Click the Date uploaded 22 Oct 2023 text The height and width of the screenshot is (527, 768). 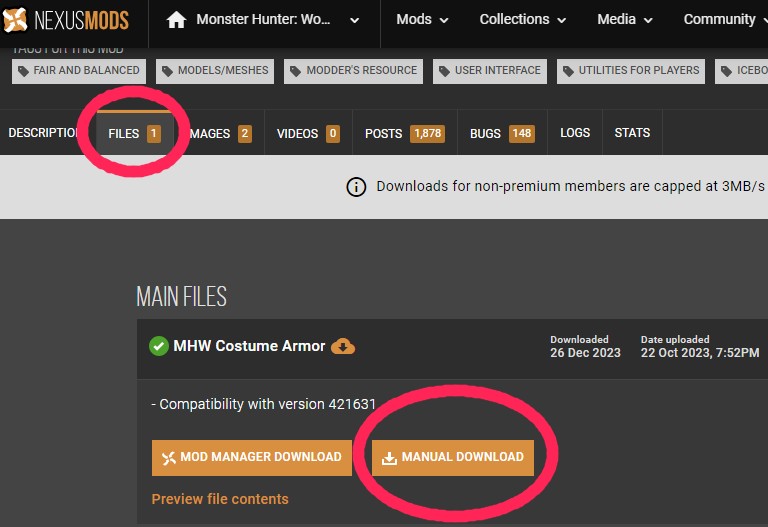pos(700,347)
